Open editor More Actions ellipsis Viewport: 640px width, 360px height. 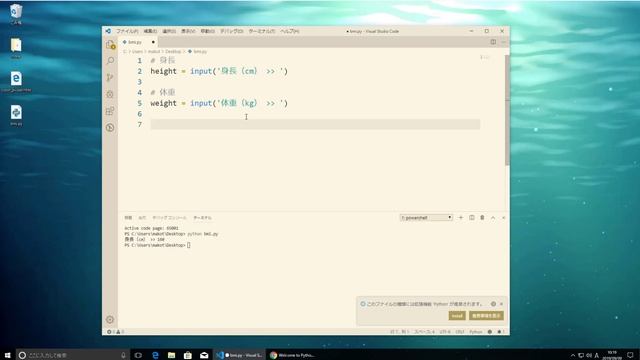[x=503, y=42]
